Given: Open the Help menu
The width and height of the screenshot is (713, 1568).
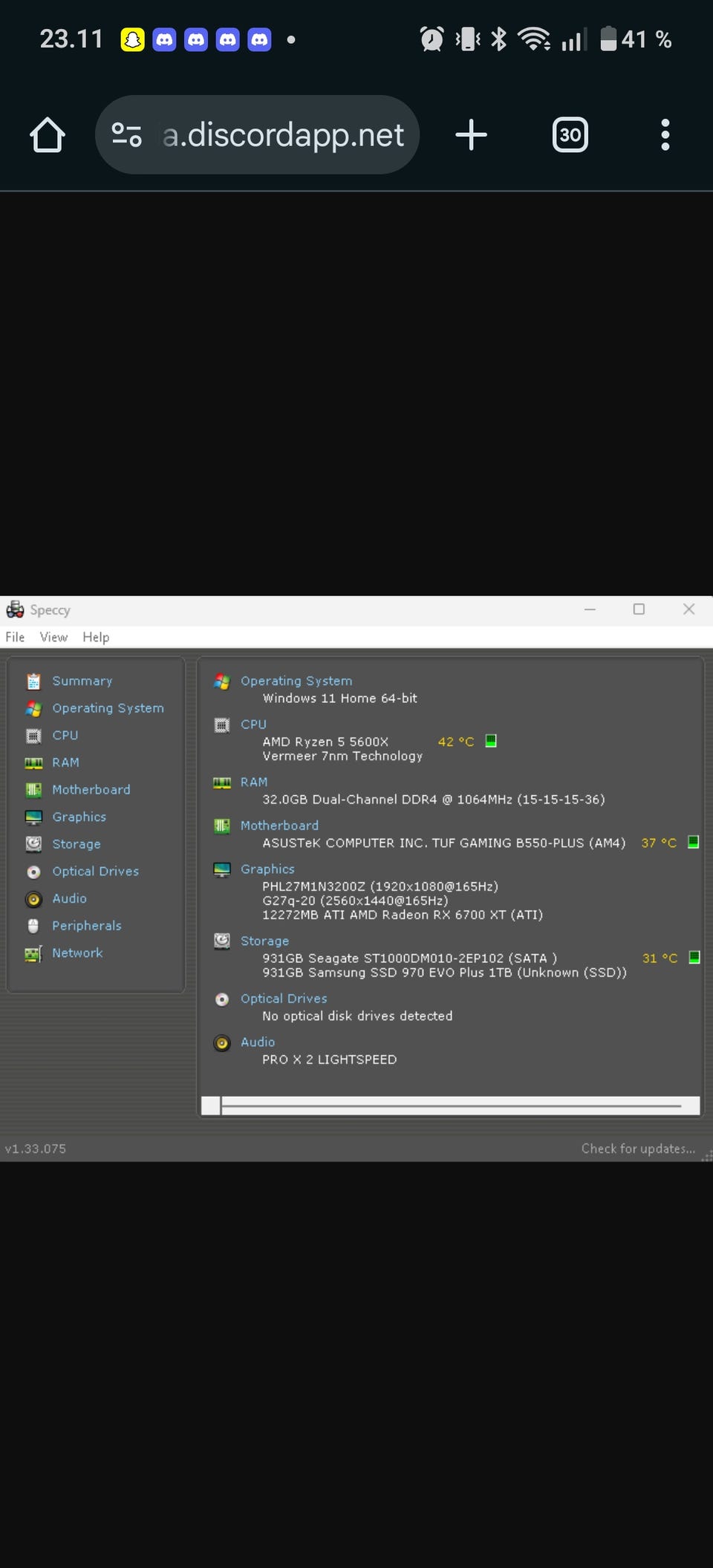Looking at the screenshot, I should pyautogui.click(x=96, y=637).
